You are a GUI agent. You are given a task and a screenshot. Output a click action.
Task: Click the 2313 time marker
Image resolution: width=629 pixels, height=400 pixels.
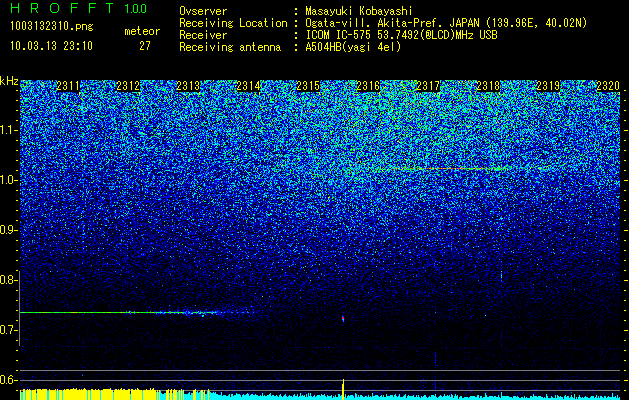coord(188,86)
